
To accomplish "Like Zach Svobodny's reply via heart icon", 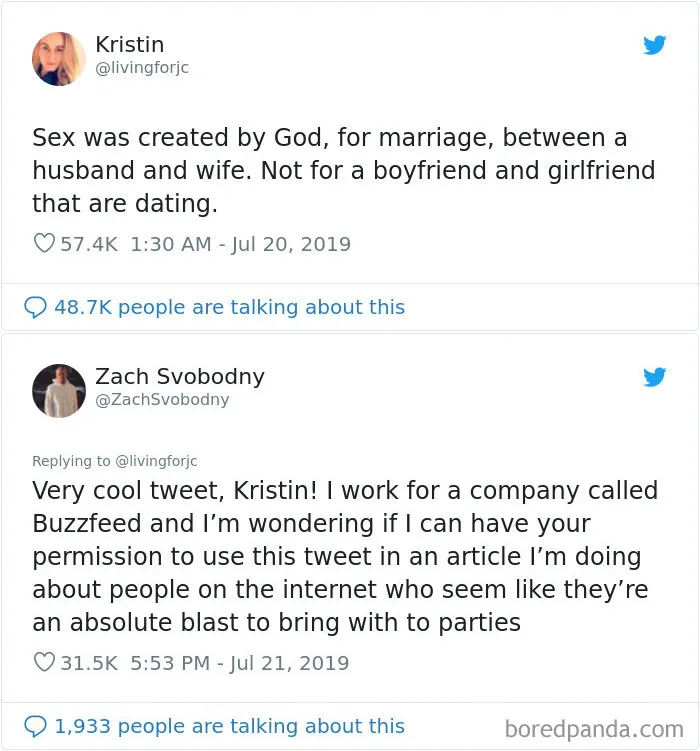I will pos(44,662).
